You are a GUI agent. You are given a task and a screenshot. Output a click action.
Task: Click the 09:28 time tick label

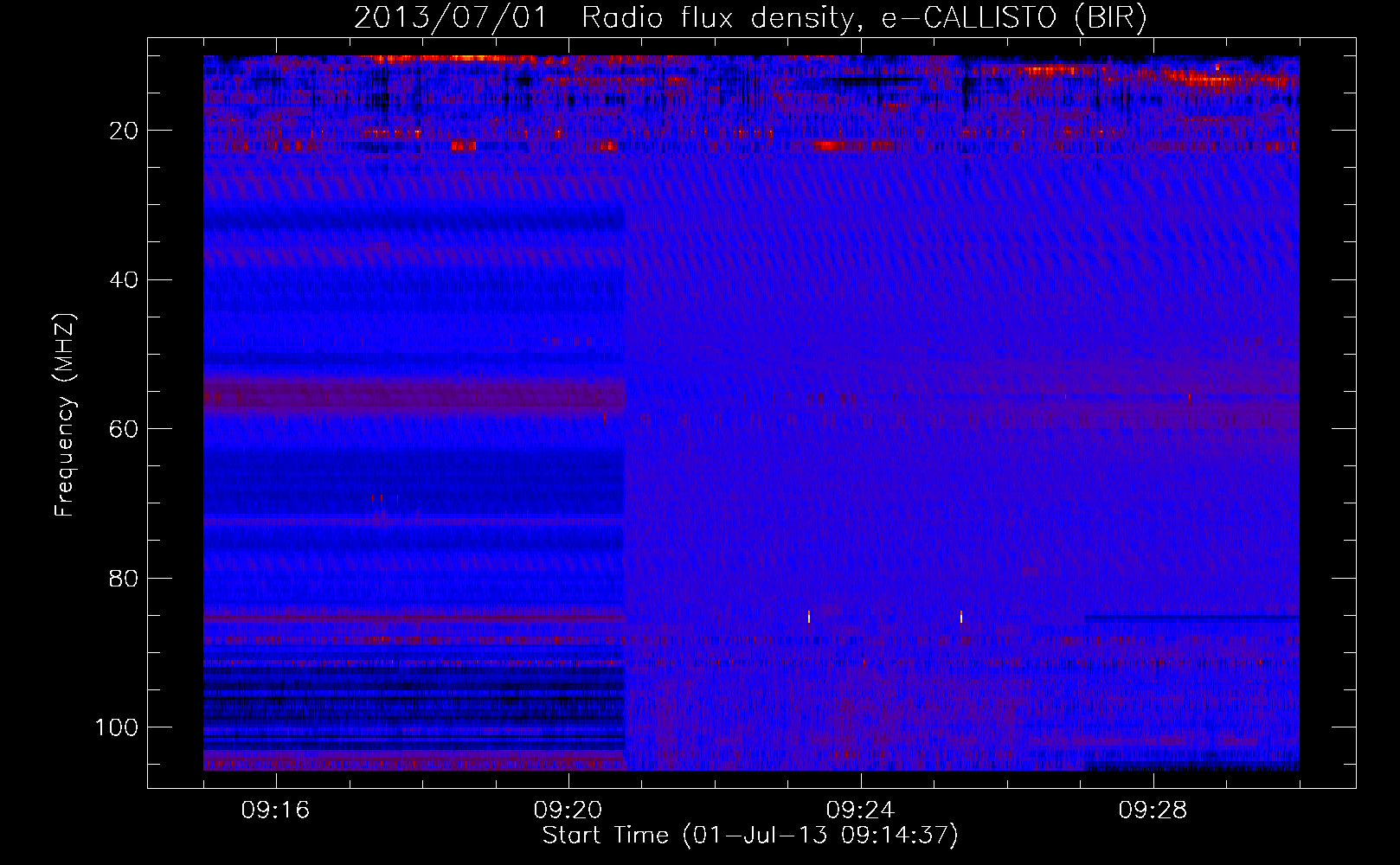coord(1153,810)
